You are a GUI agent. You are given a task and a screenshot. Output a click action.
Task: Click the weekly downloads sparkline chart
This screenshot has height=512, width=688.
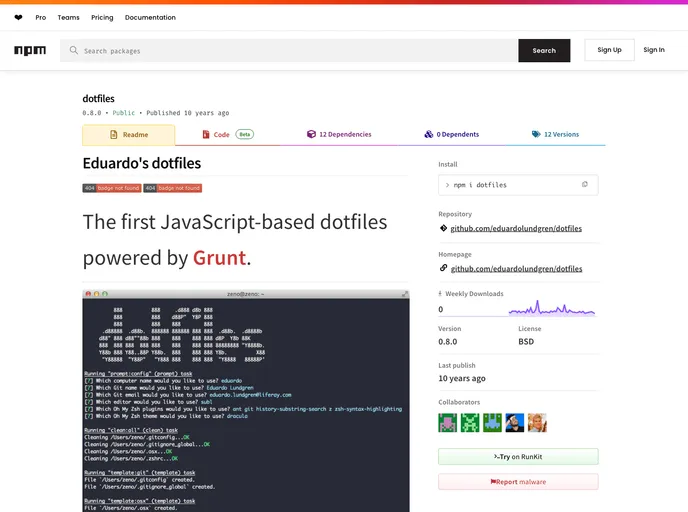point(552,308)
